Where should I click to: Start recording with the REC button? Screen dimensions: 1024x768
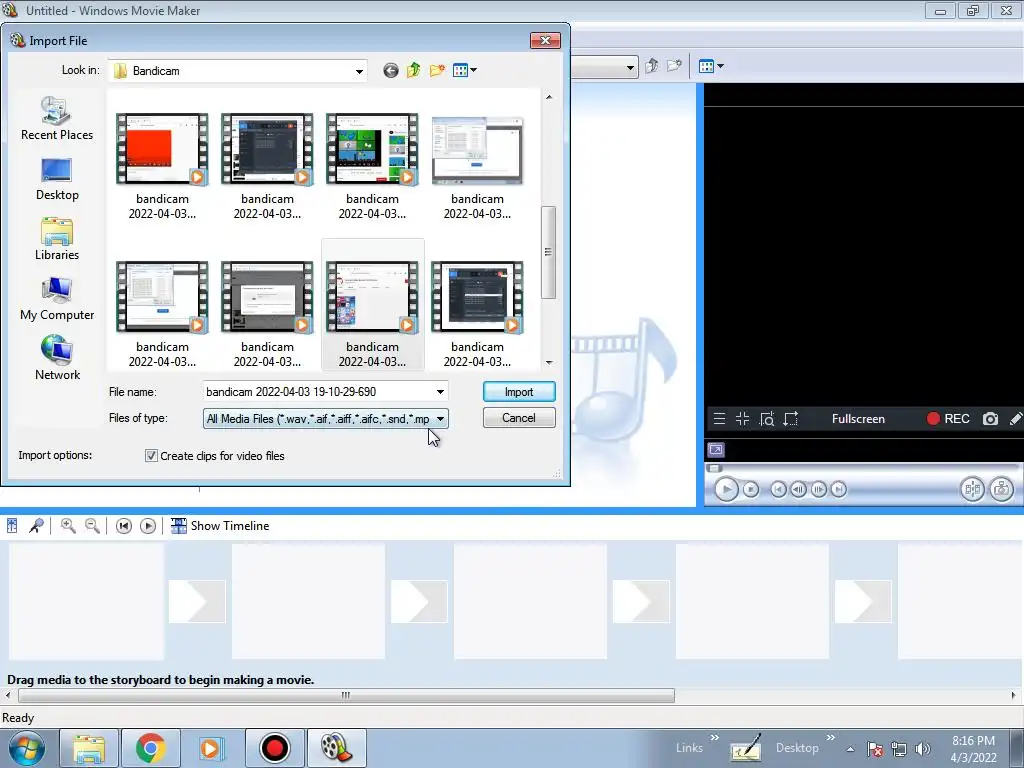[x=948, y=419]
